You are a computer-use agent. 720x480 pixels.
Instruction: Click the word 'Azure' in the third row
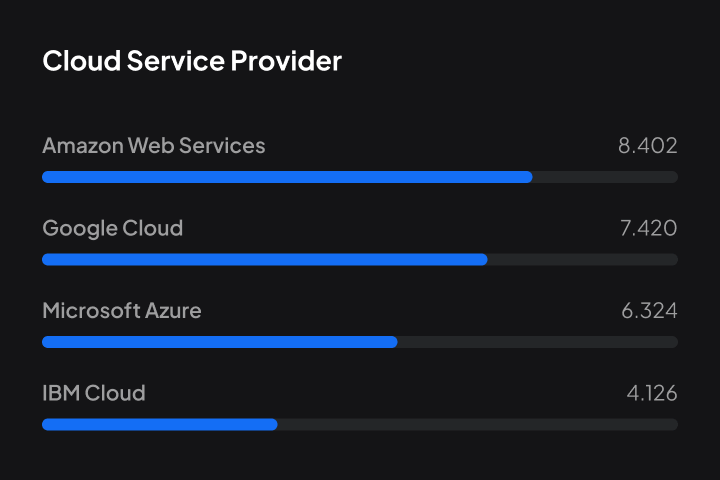[174, 311]
